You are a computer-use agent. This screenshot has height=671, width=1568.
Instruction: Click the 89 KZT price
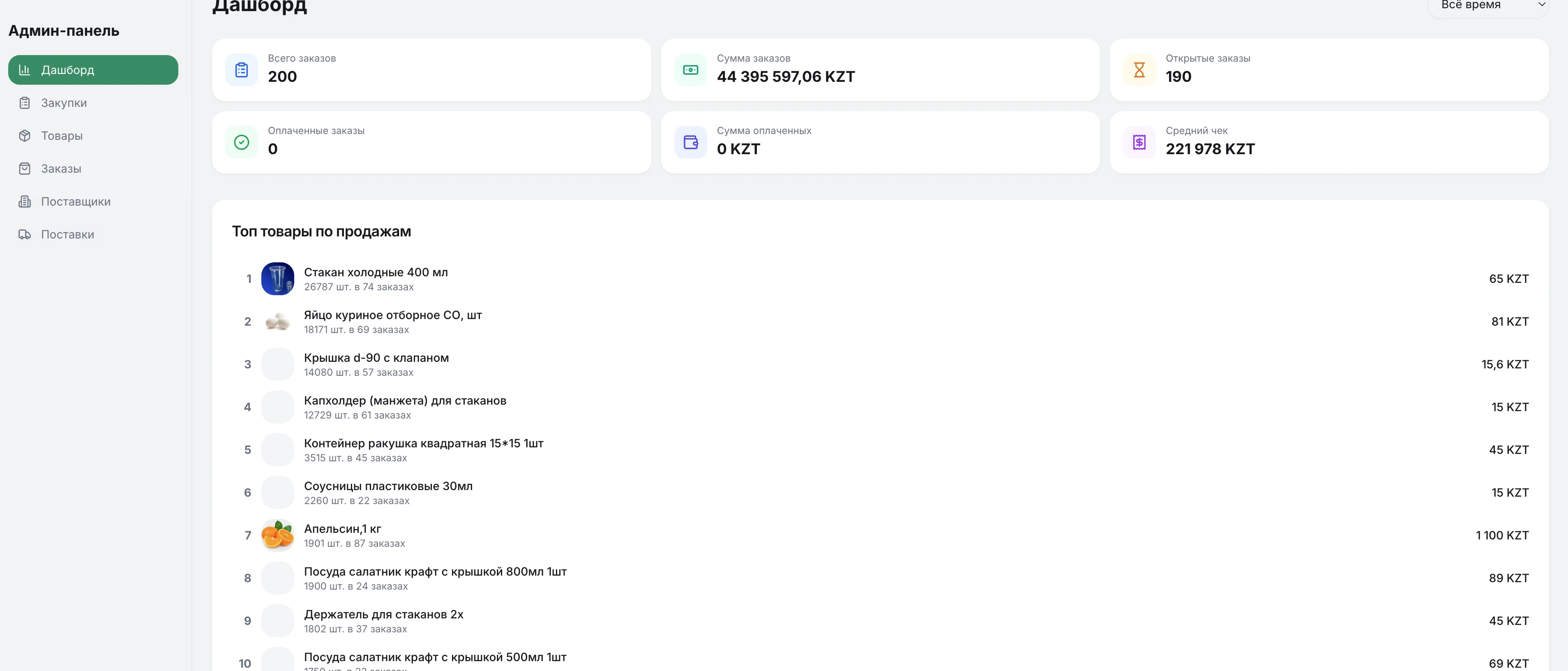pos(1508,578)
